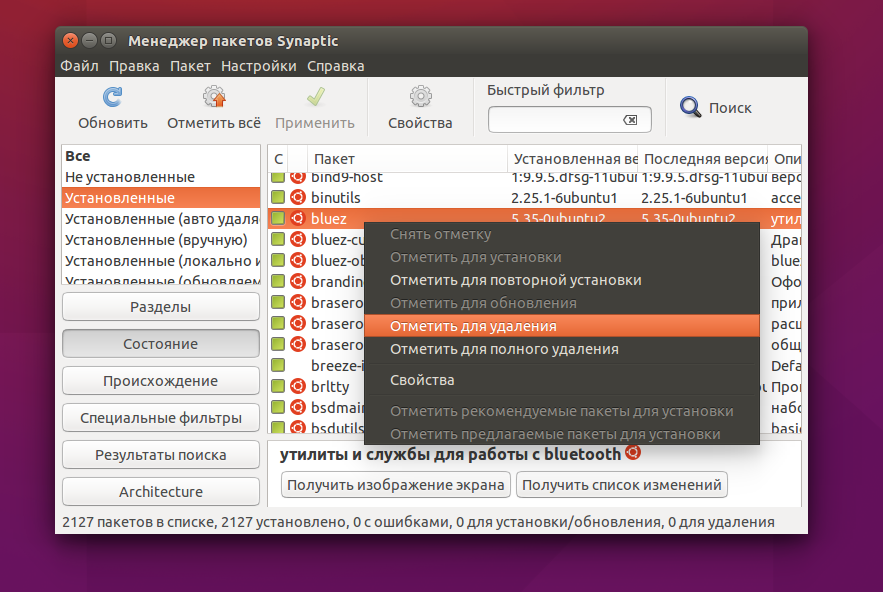Click into the Быстрый фильтр input field
883x592 pixels.
556,120
